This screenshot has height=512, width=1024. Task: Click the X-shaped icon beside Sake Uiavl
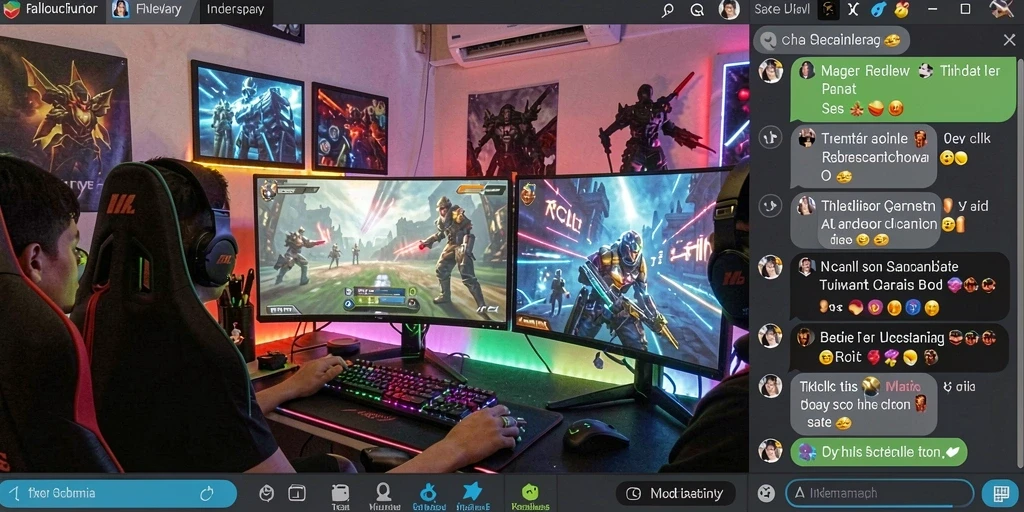tap(853, 9)
